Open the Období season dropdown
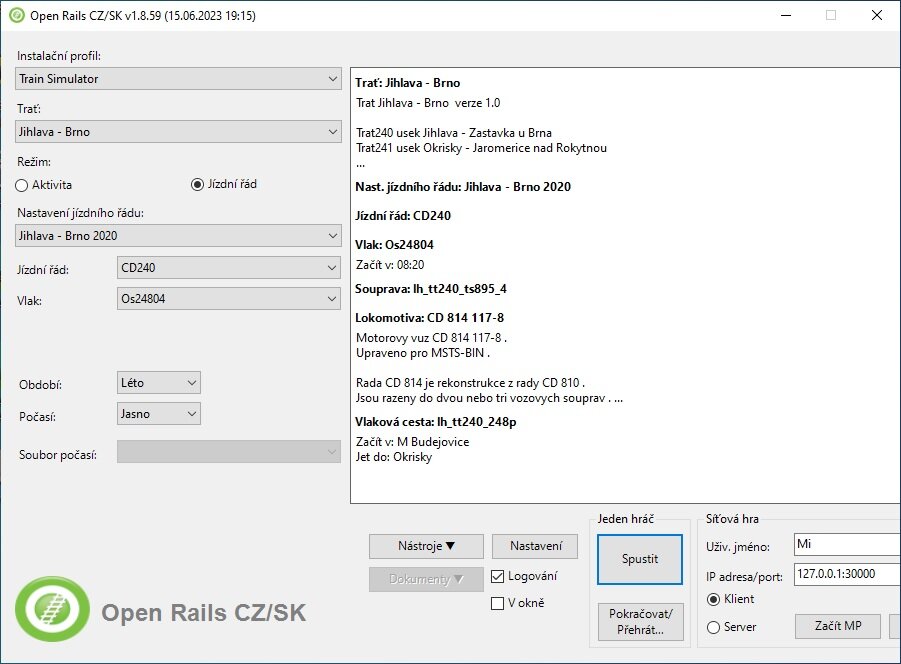Image resolution: width=901 pixels, height=664 pixels. click(x=160, y=383)
